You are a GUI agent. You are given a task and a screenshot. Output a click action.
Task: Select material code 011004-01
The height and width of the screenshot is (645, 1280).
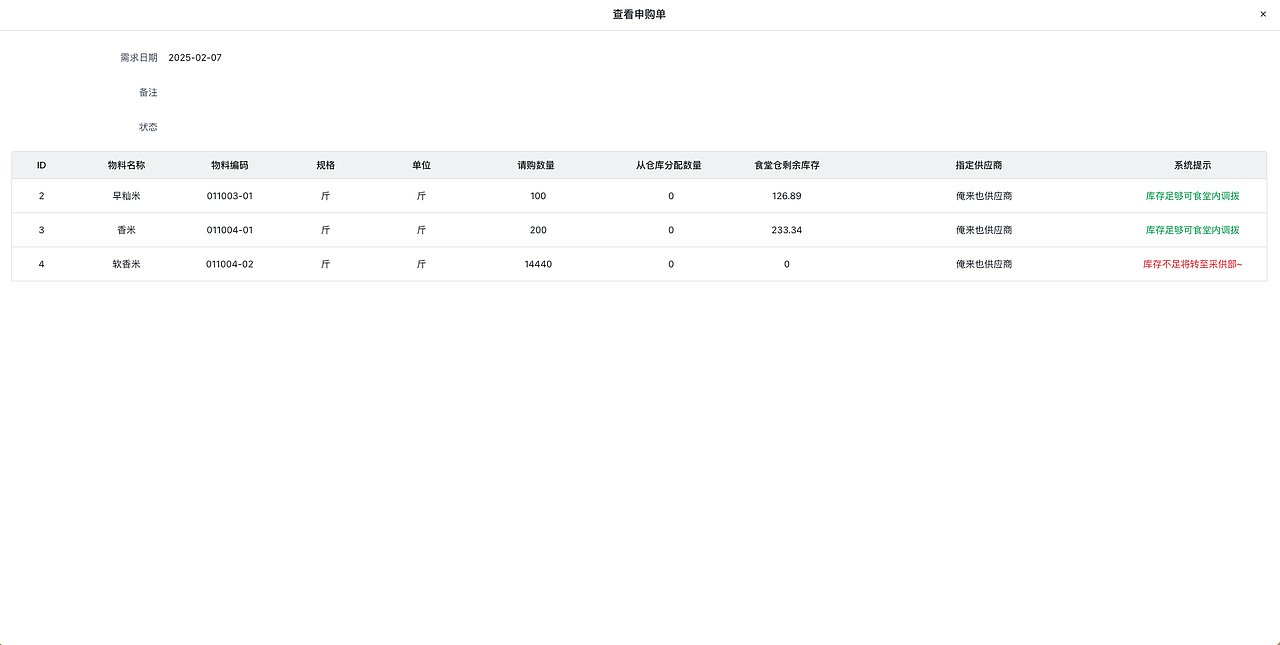pos(230,230)
